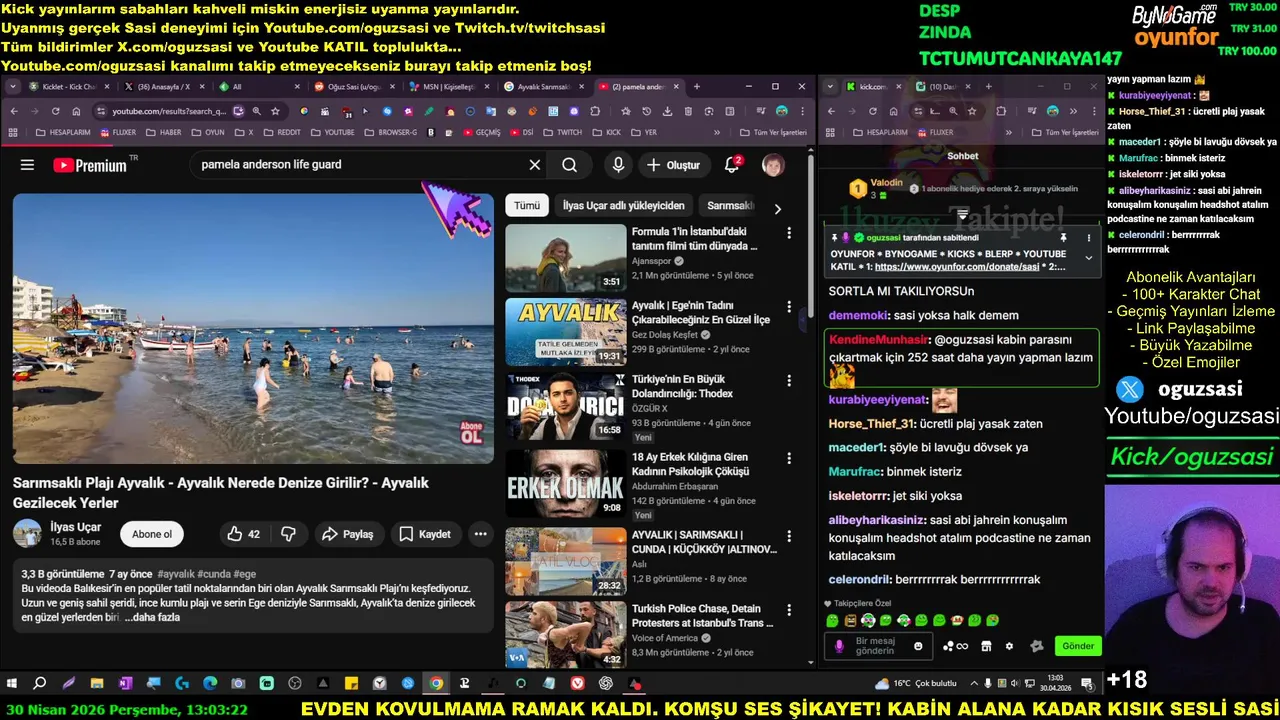Dislike the Sarımsaklı Plajı video

pyautogui.click(x=288, y=534)
